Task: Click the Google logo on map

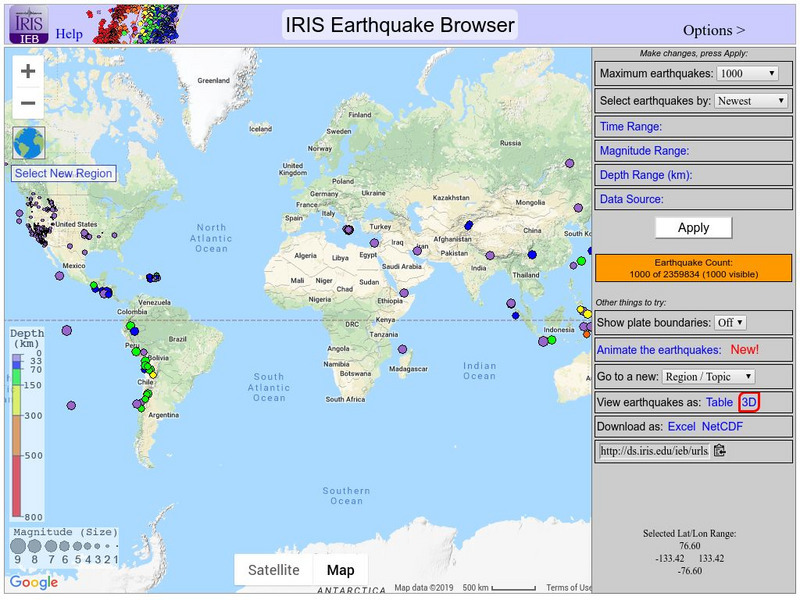Action: [34, 582]
